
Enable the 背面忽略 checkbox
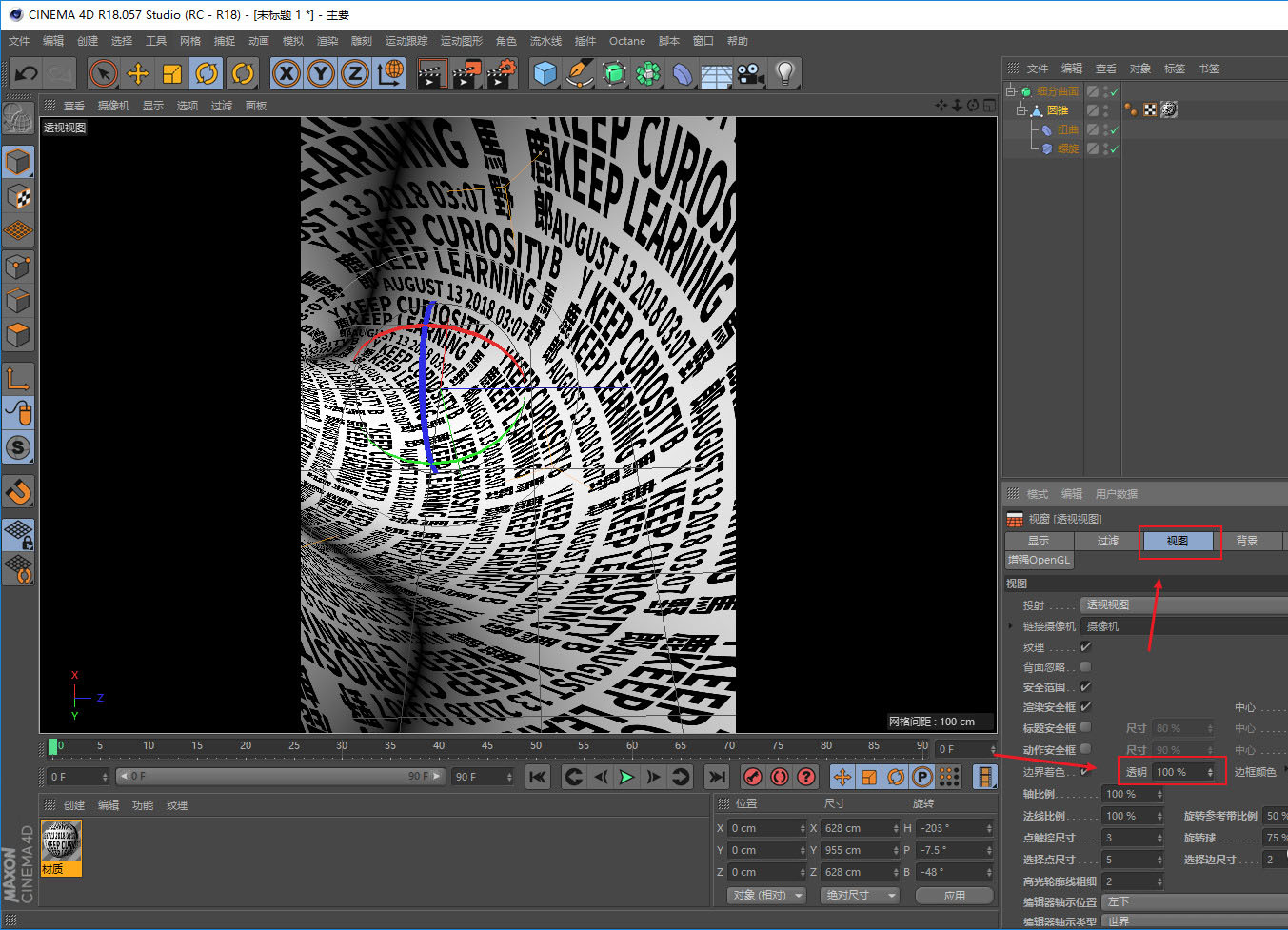[x=1085, y=666]
